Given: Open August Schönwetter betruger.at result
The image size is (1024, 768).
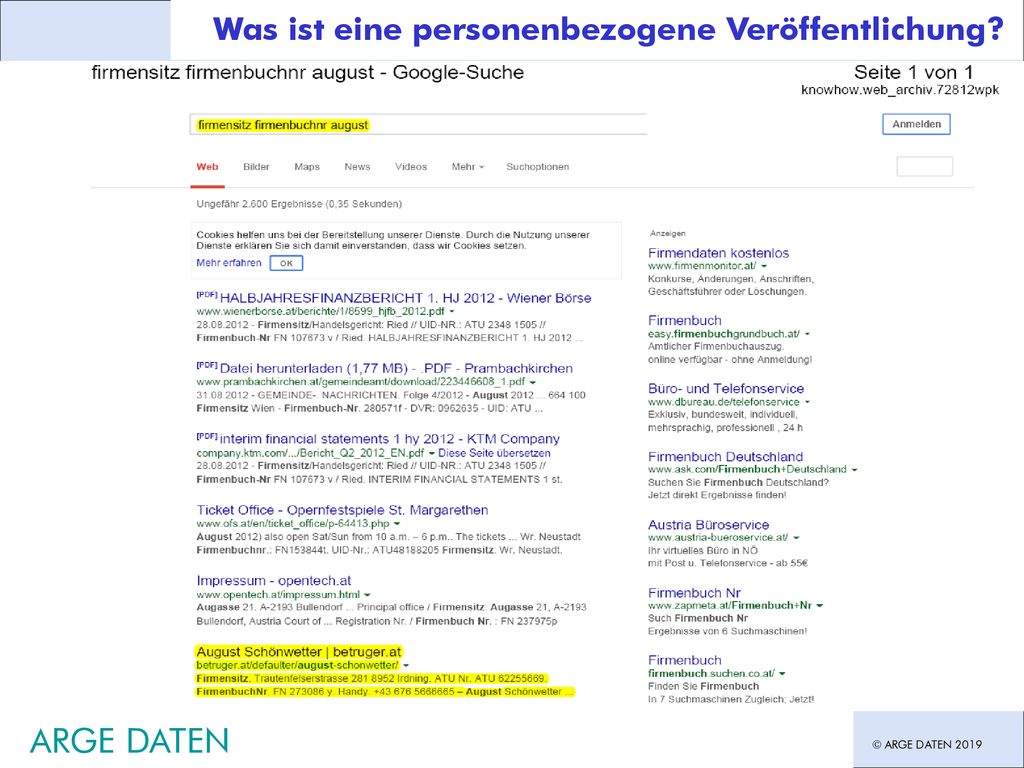Looking at the screenshot, I should 298,652.
